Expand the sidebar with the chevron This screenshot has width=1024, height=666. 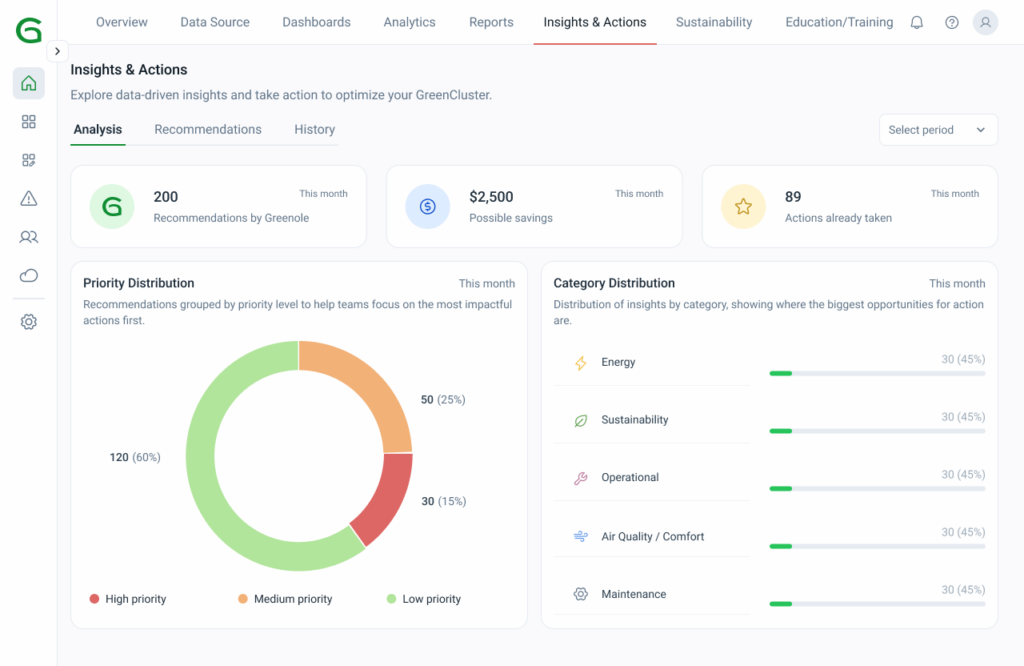[57, 51]
